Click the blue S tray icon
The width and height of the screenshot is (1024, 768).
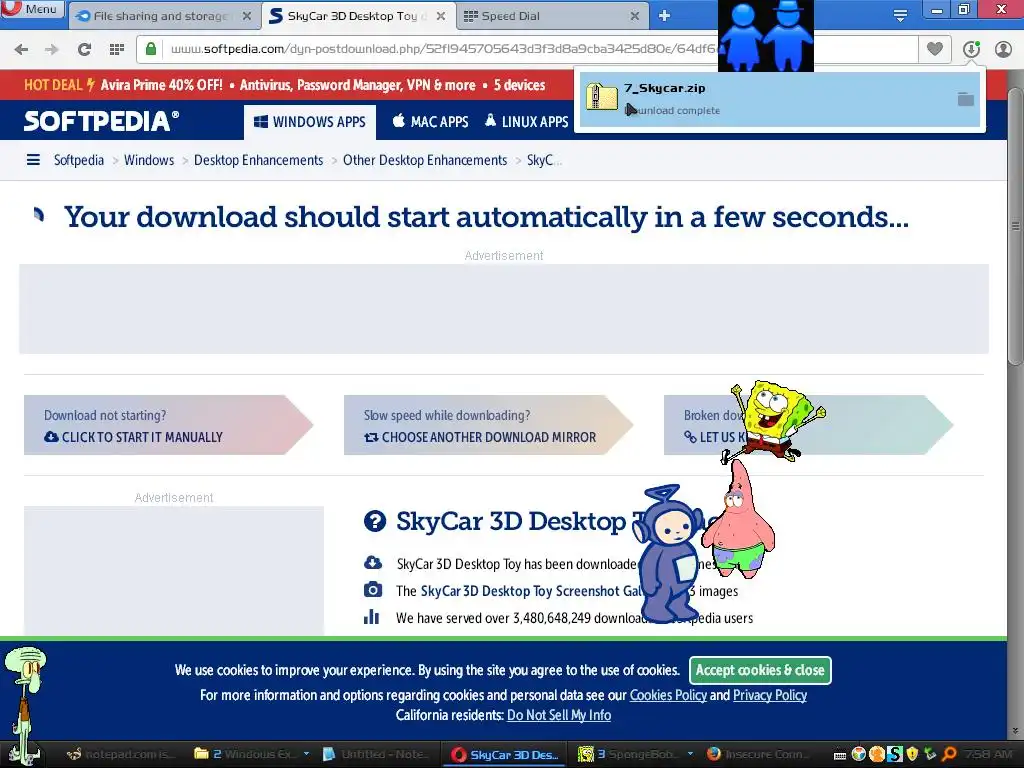click(895, 754)
